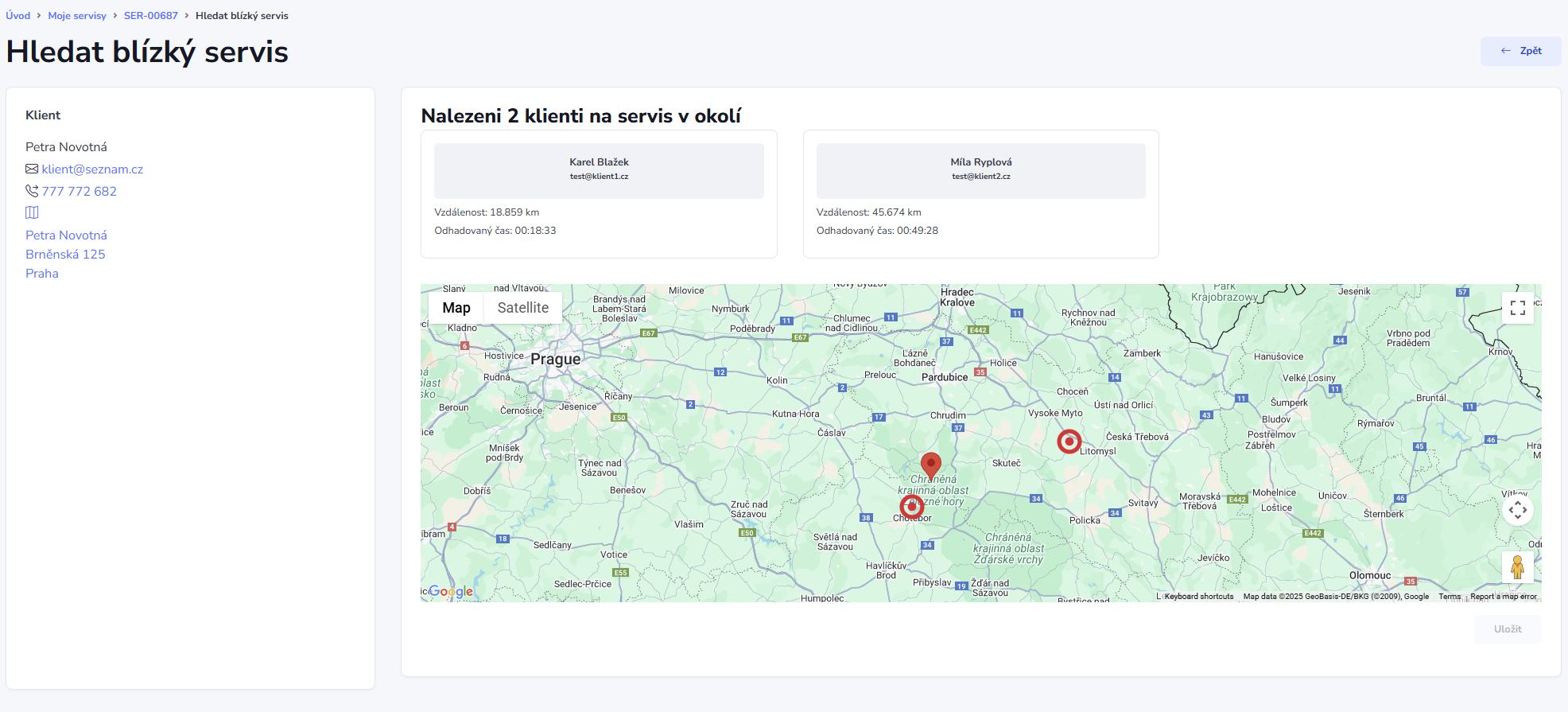Open SER-00687 breadcrumb link

click(151, 16)
